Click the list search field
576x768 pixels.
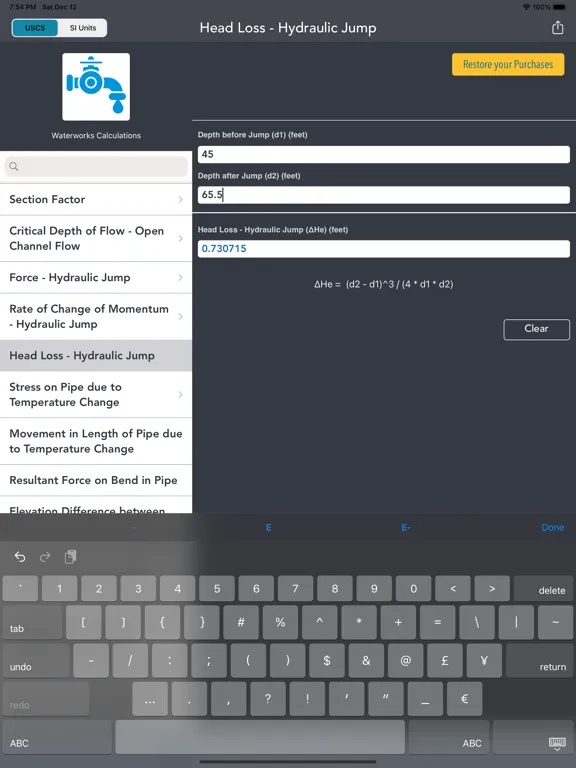tap(96, 167)
